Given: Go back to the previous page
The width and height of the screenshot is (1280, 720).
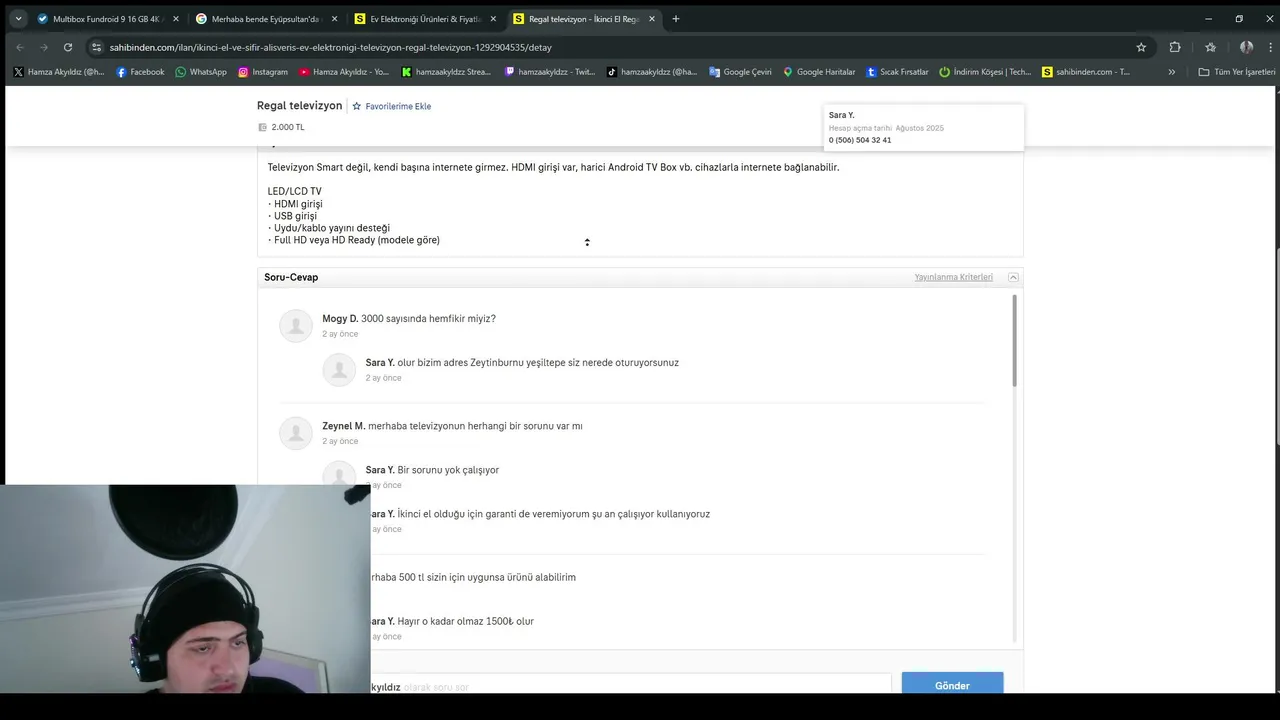Looking at the screenshot, I should tap(20, 47).
